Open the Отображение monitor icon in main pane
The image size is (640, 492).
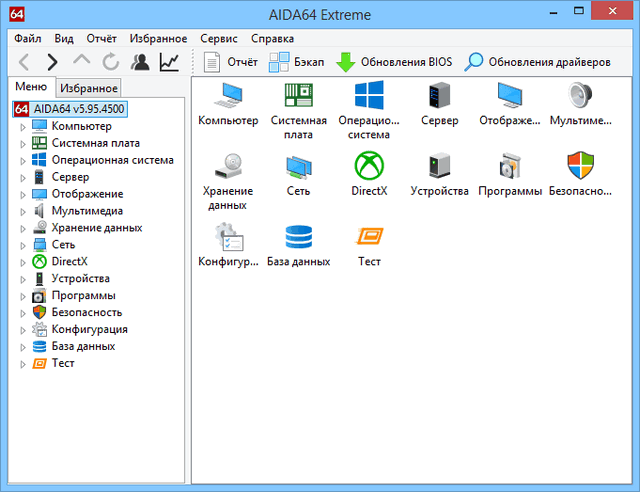click(x=510, y=95)
